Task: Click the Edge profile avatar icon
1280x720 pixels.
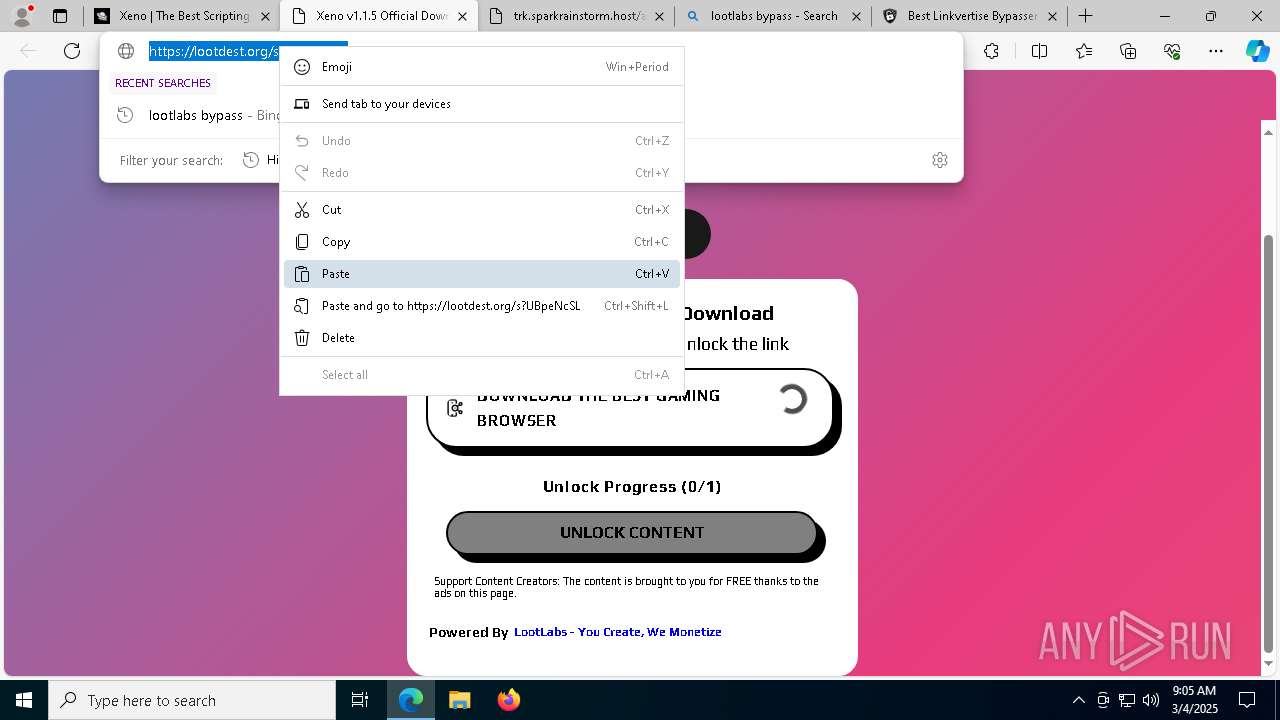Action: coord(22,16)
